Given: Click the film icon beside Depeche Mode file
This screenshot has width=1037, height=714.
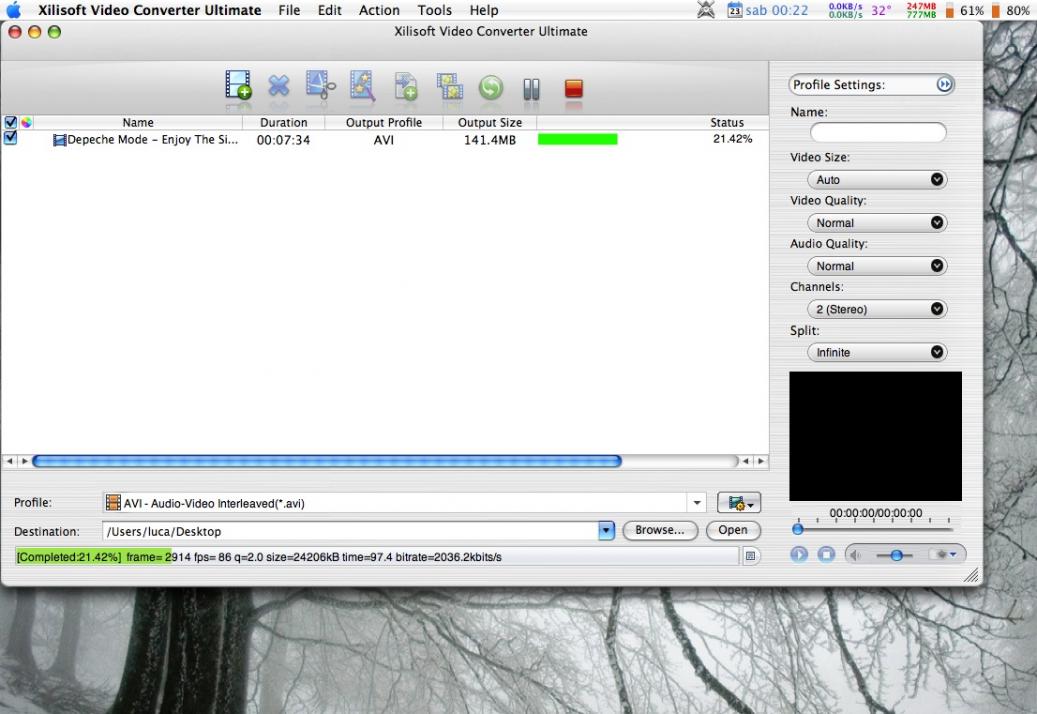Looking at the screenshot, I should (x=60, y=140).
